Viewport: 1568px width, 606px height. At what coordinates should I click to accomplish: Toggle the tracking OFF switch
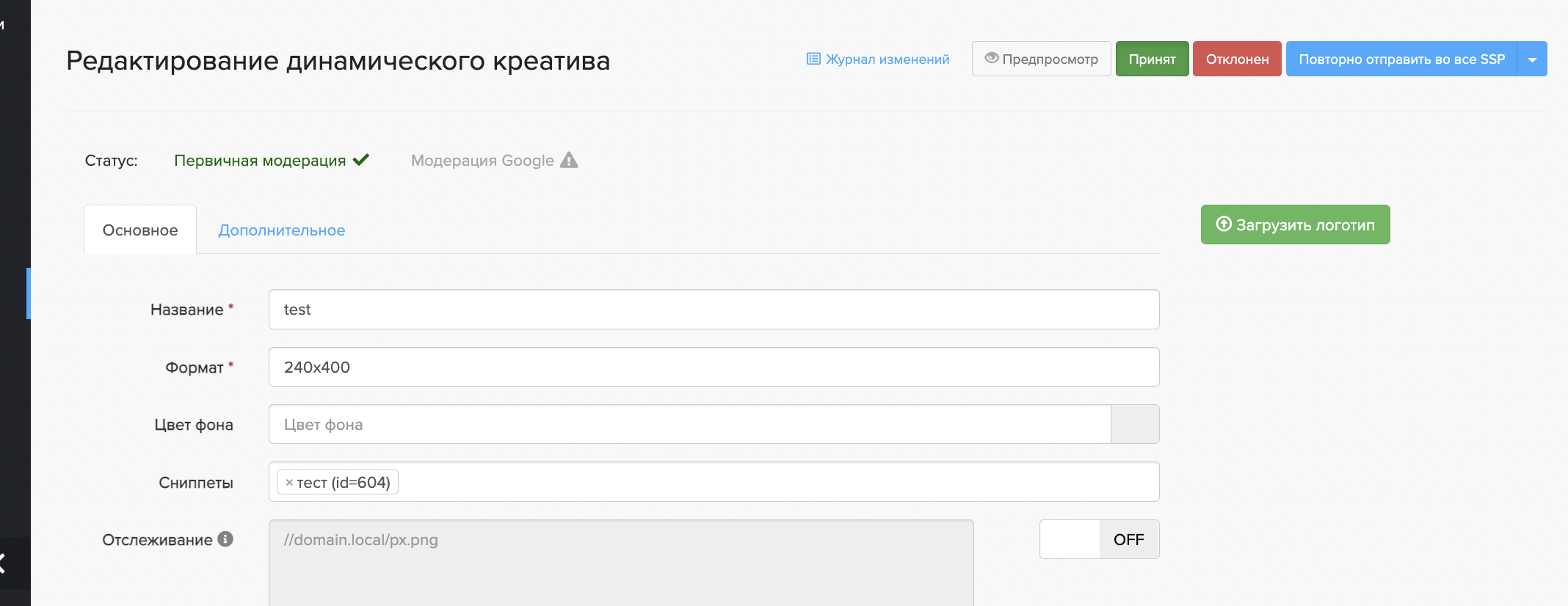(1099, 539)
